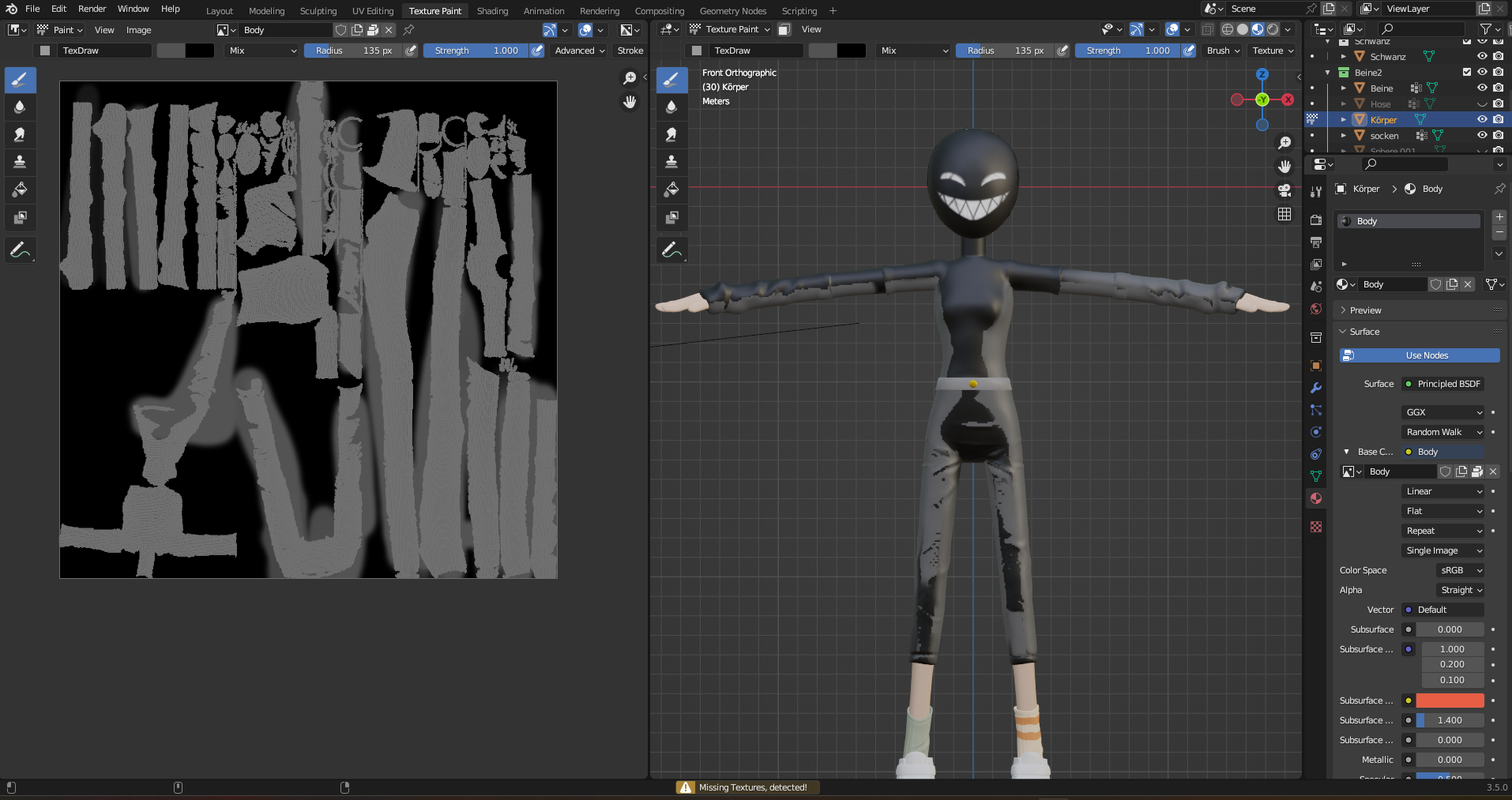Click the Principled BSDF surface button
Viewport: 1512px width, 800px height.
click(x=1442, y=383)
